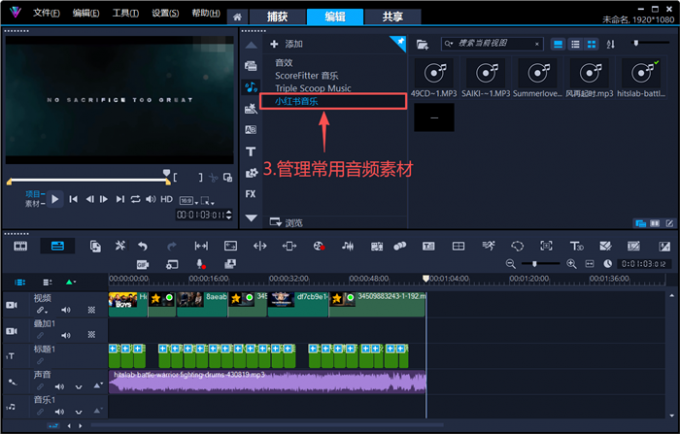The image size is (680, 434).
Task: Collapse library category list upward arrow
Action: [x=251, y=45]
